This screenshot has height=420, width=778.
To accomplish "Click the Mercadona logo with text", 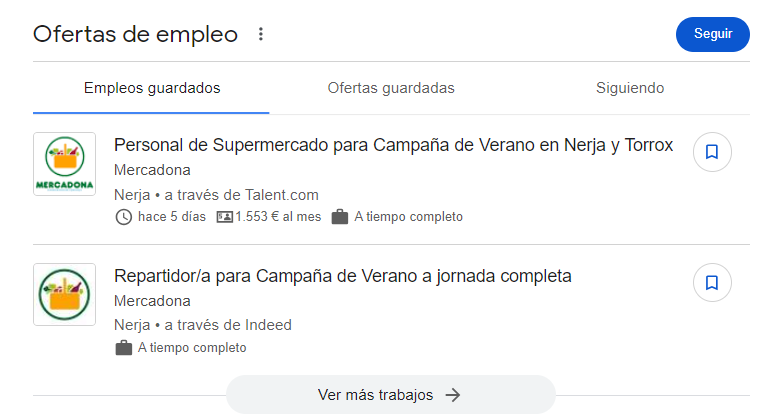I will pyautogui.click(x=64, y=164).
